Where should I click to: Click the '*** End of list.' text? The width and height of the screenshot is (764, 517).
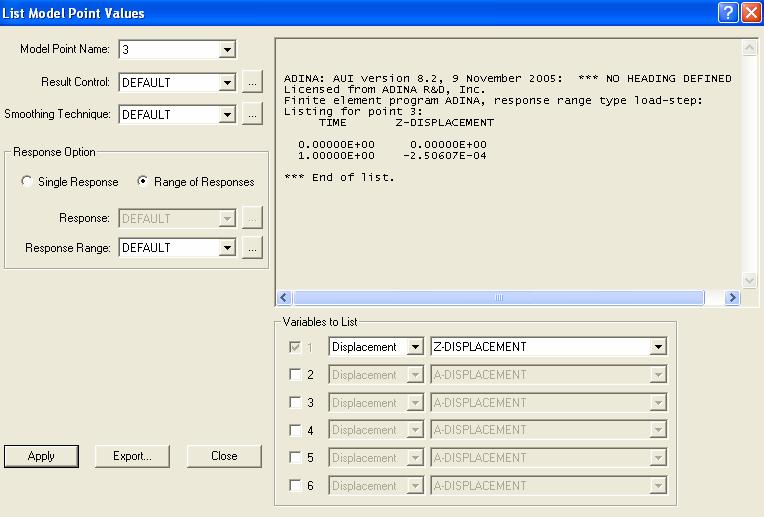(339, 177)
